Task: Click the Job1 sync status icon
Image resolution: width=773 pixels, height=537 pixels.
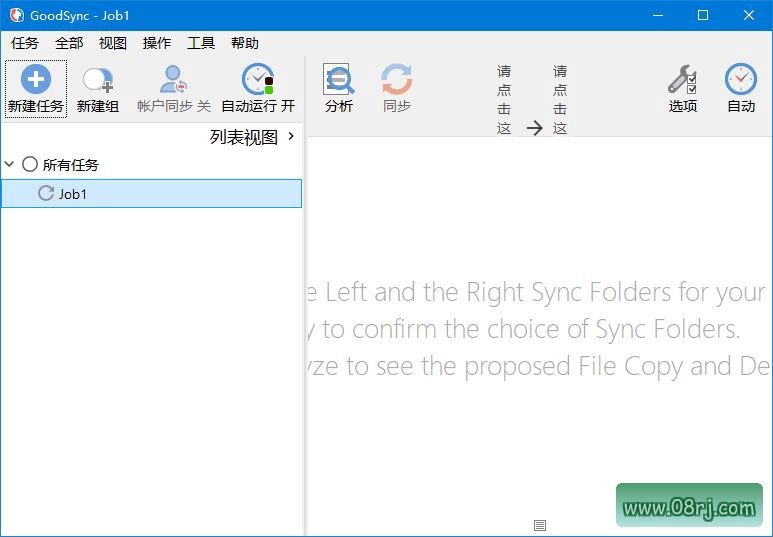Action: [46, 193]
